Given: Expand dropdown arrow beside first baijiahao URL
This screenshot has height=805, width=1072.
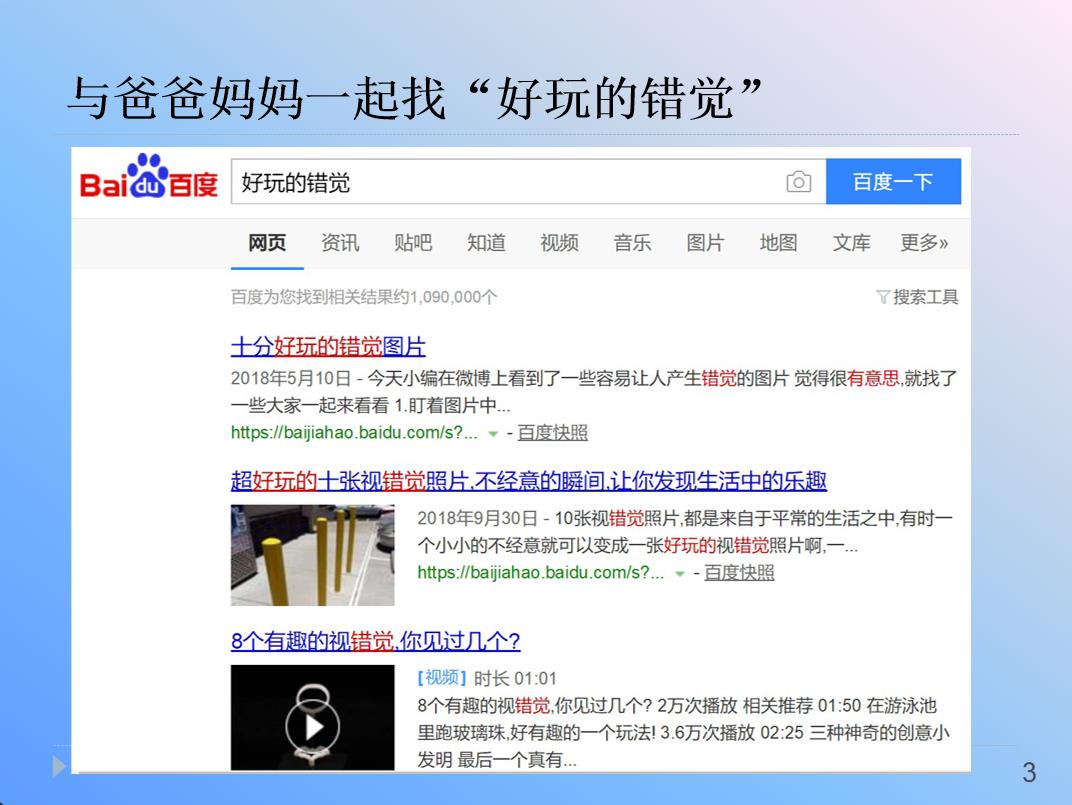Looking at the screenshot, I should 493,434.
